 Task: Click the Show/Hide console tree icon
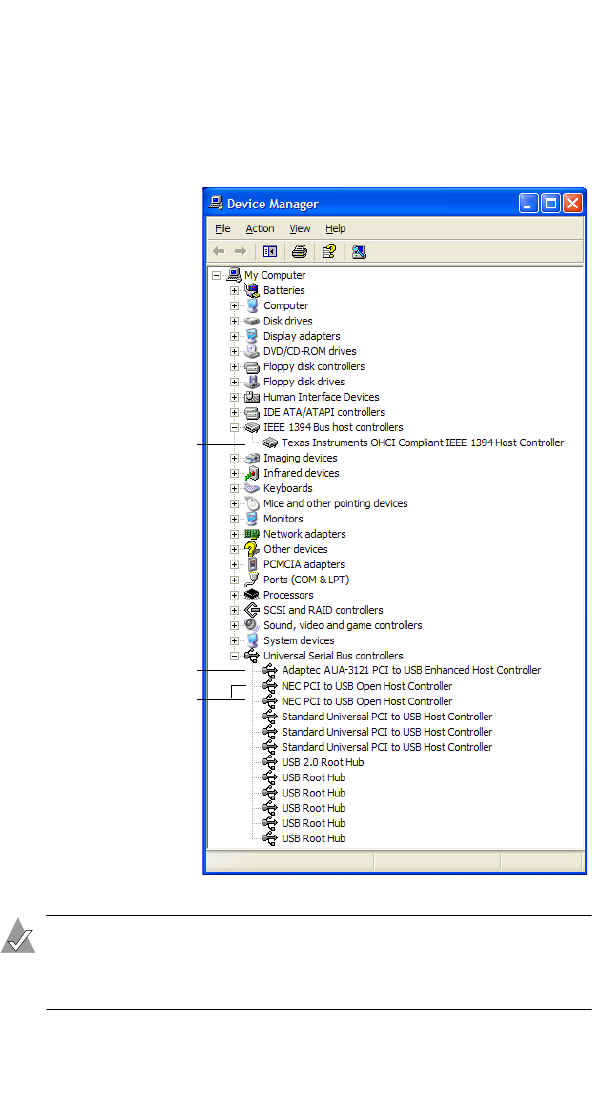tap(270, 251)
